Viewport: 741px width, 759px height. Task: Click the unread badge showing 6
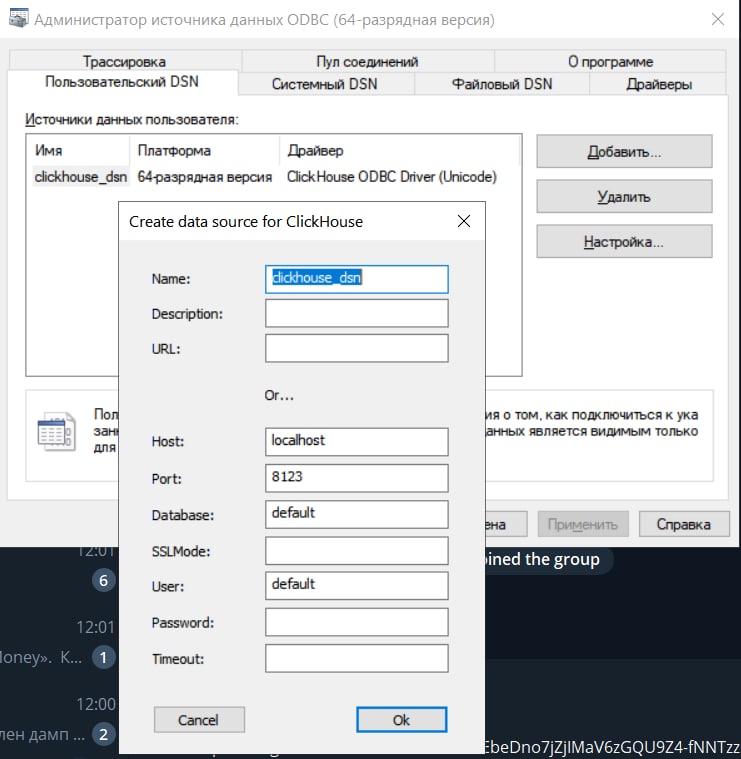103,580
